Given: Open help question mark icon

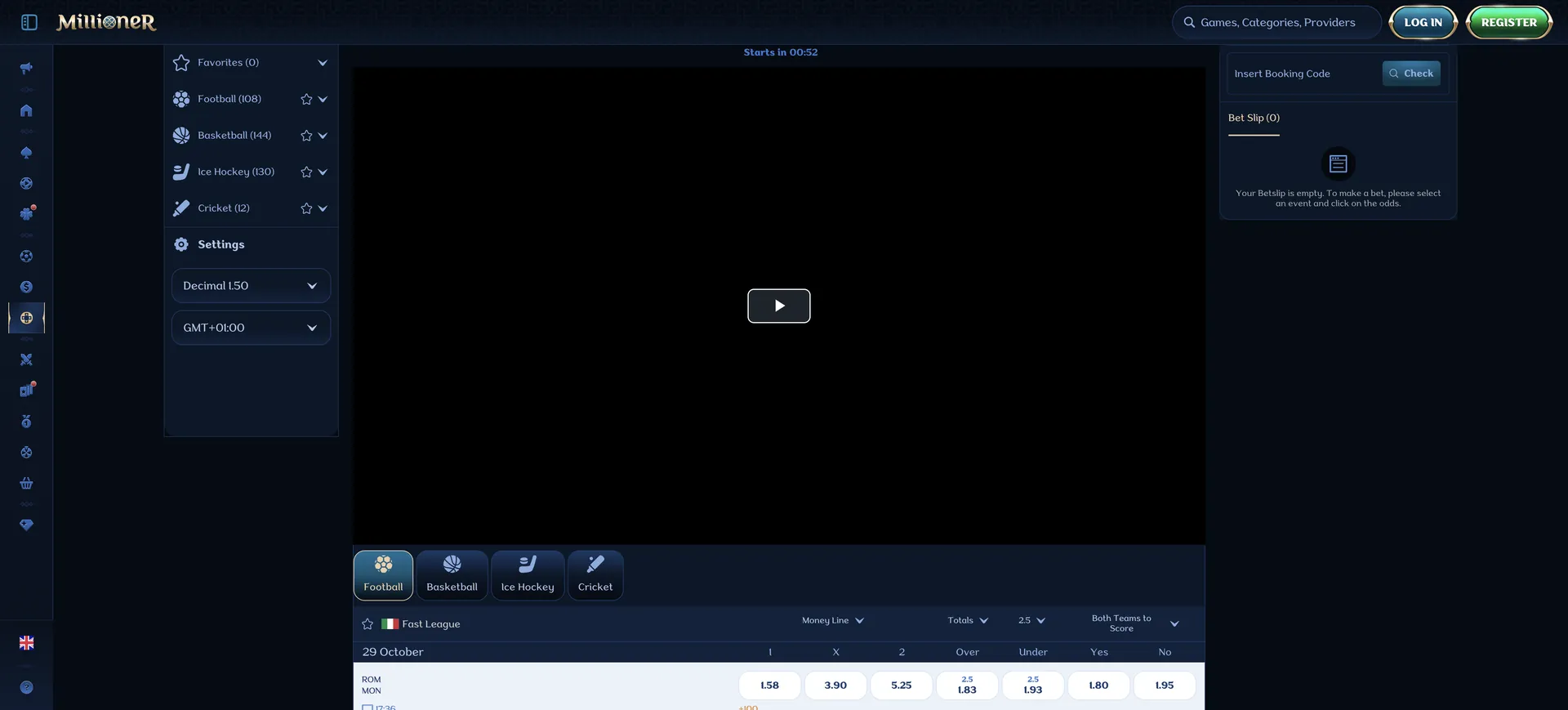Looking at the screenshot, I should click(26, 688).
